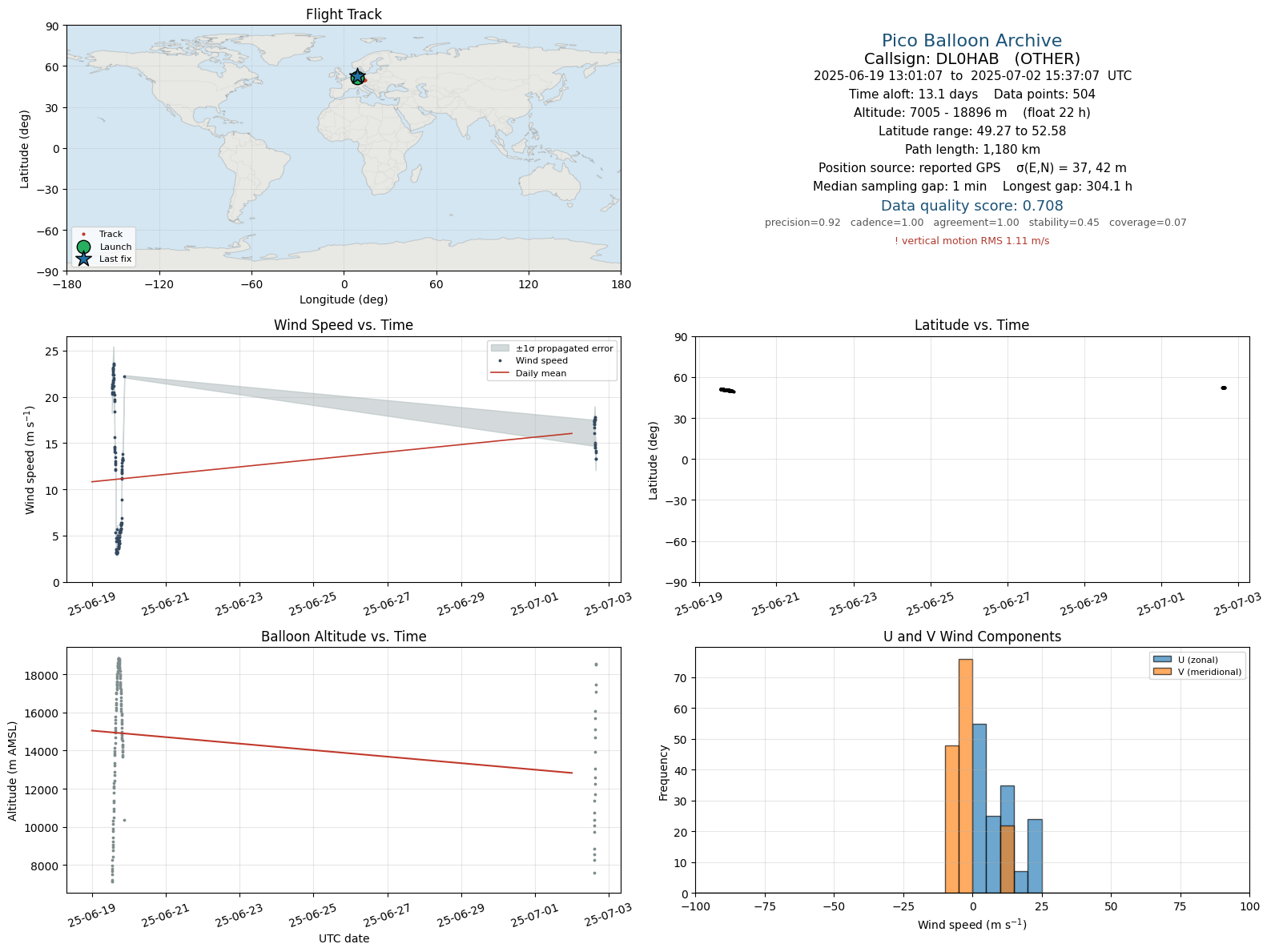Click the "Pico Balloon Archive" heading
The height and width of the screenshot is (952, 1271).
click(x=971, y=41)
